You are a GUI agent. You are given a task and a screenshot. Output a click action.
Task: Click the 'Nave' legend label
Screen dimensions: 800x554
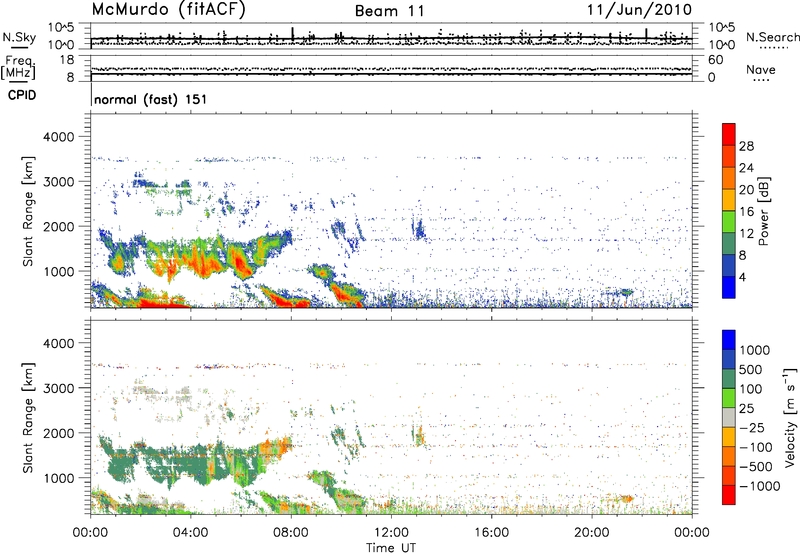pyautogui.click(x=760, y=69)
